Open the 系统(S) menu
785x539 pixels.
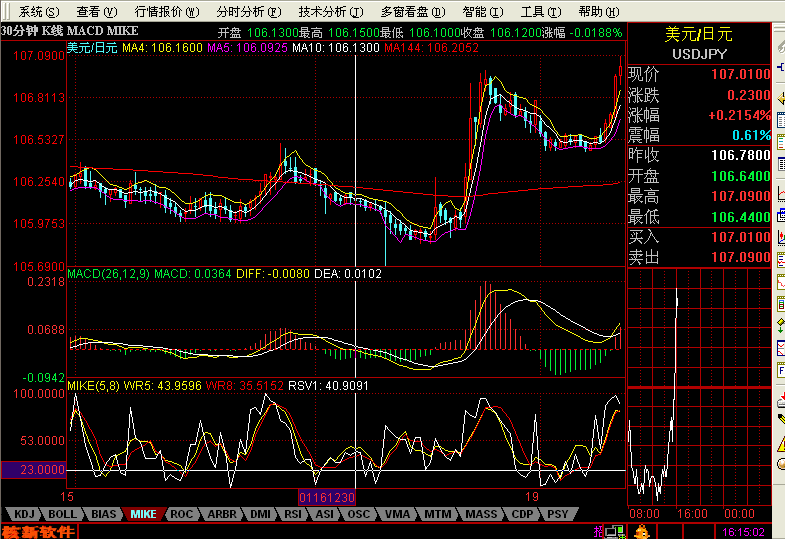(x=38, y=12)
